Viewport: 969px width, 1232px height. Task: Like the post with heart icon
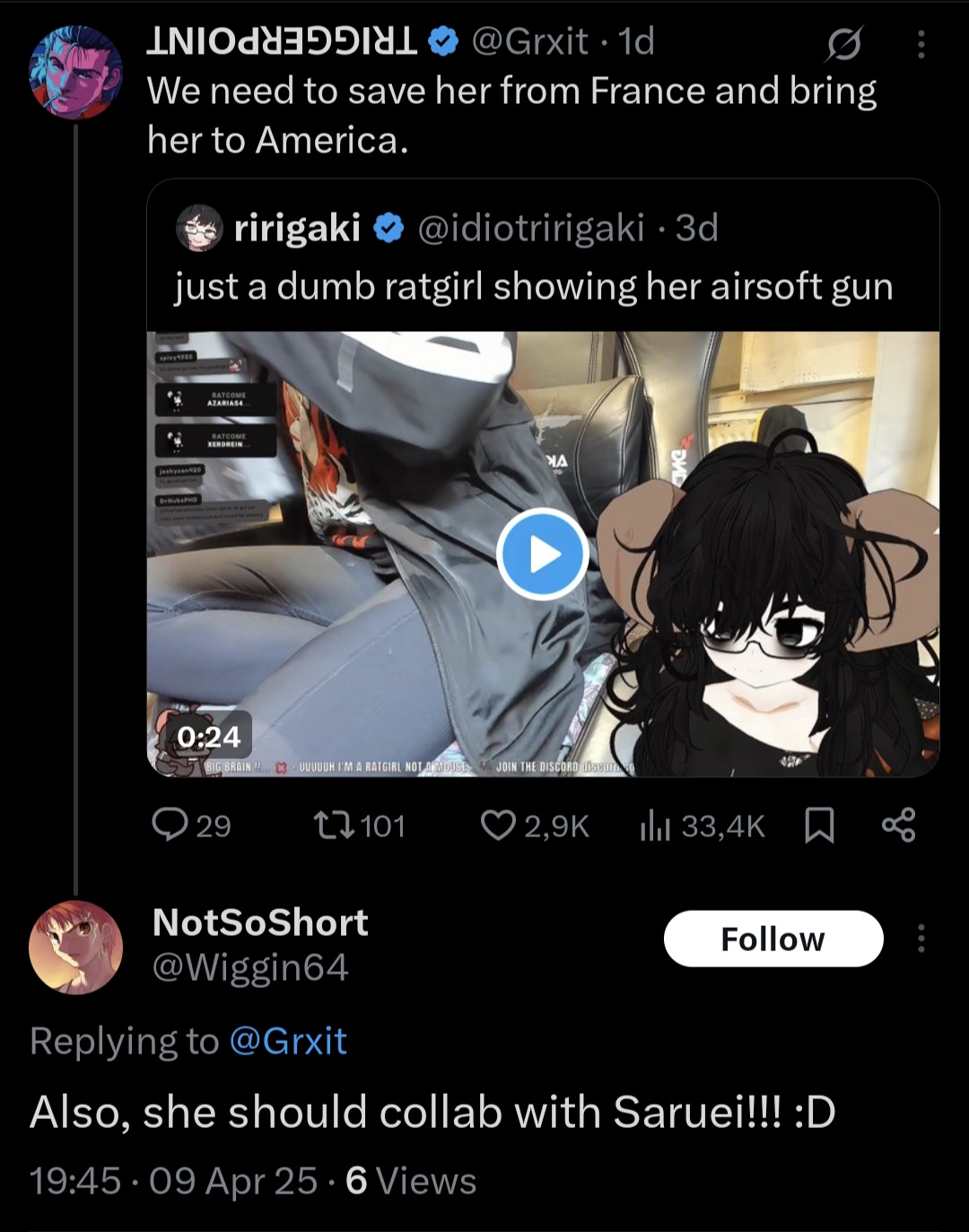pos(498,825)
